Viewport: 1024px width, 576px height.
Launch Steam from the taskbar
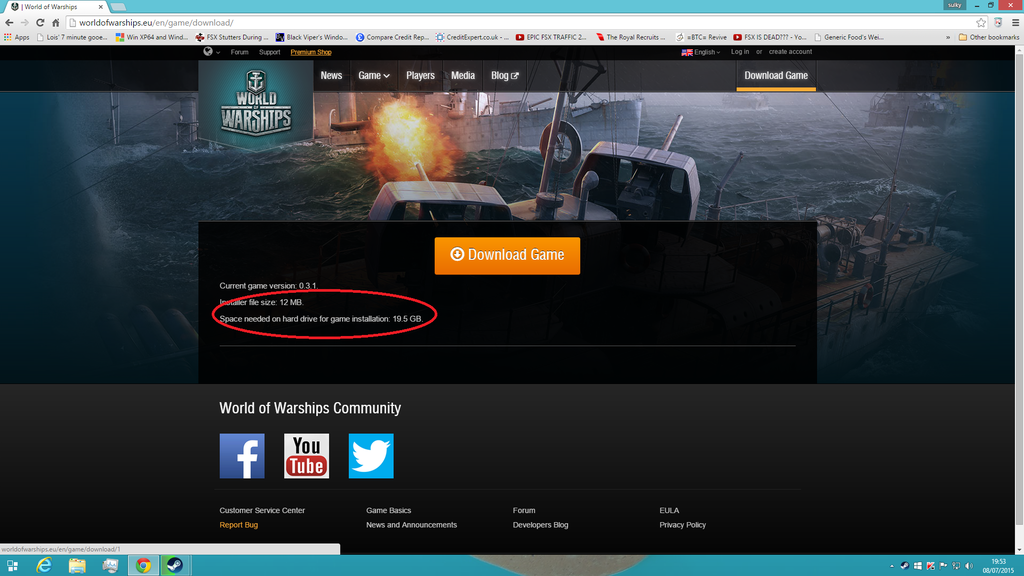click(173, 565)
